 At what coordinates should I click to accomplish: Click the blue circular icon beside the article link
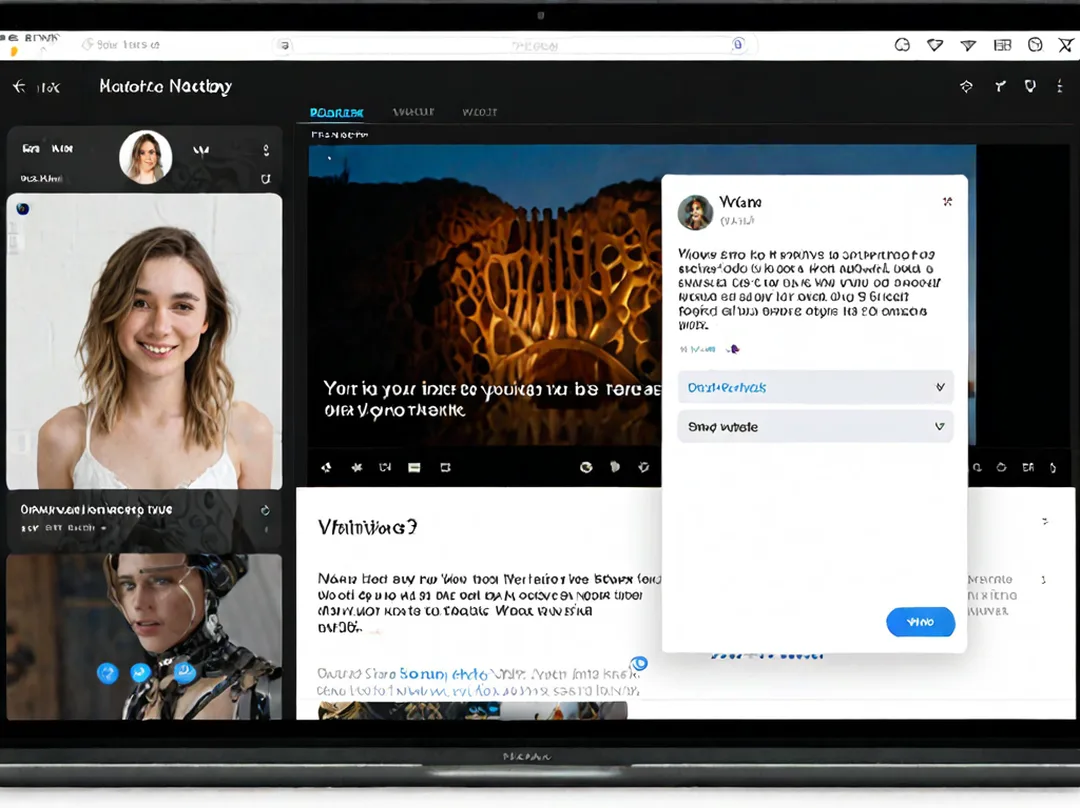pyautogui.click(x=639, y=663)
